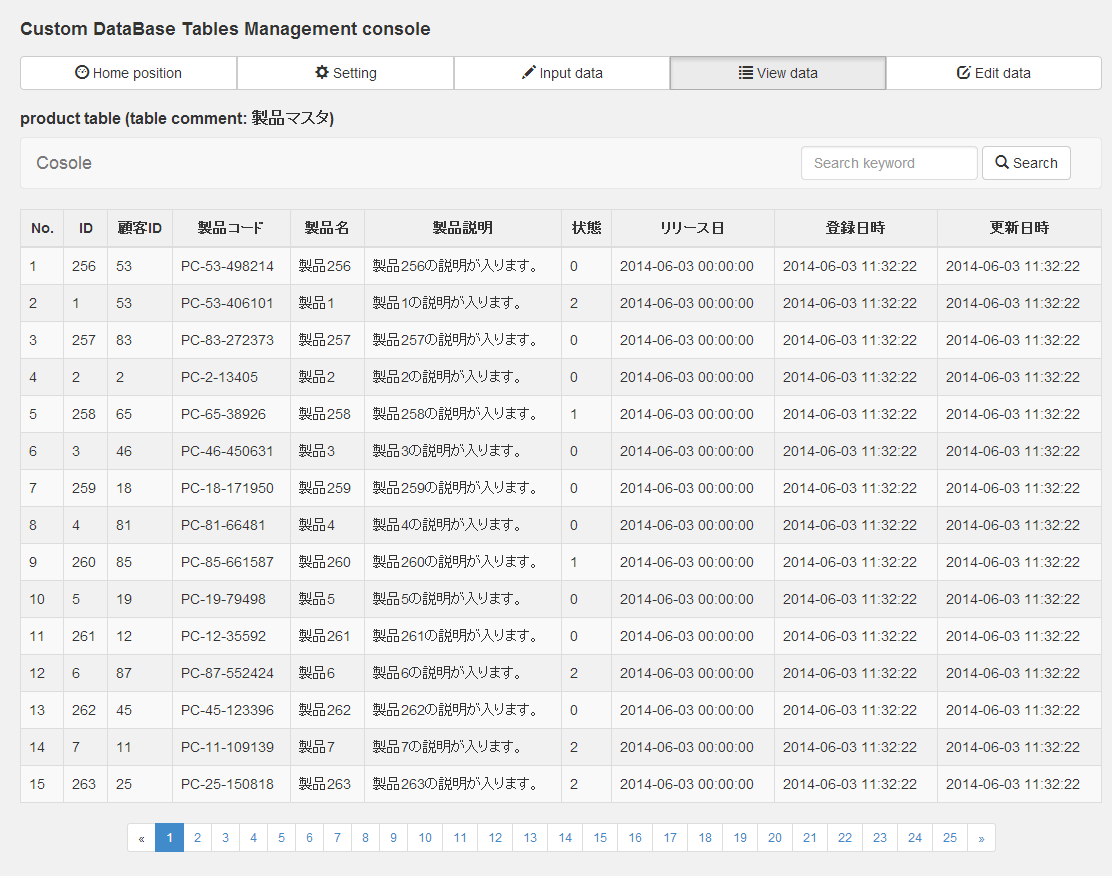
Task: Click the edit icon on the Edit data tab
Action: click(963, 72)
